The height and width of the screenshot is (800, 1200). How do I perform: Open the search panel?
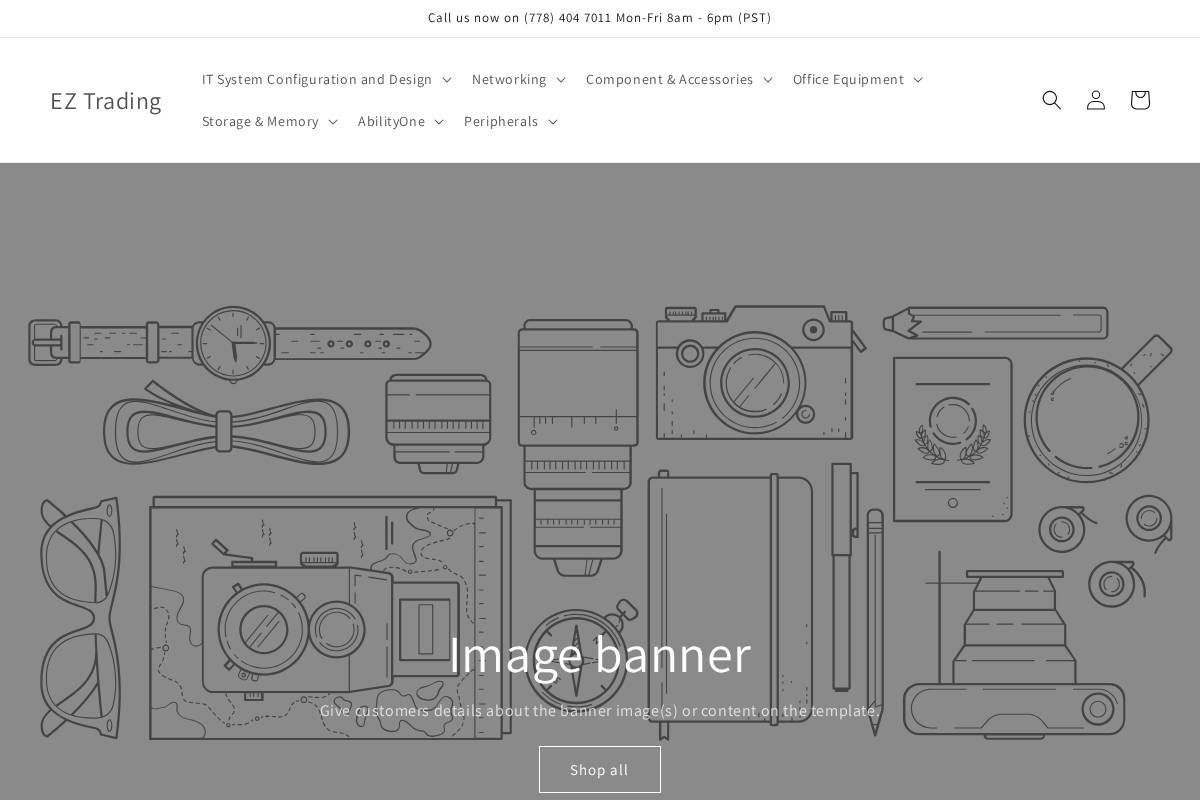pyautogui.click(x=1052, y=100)
